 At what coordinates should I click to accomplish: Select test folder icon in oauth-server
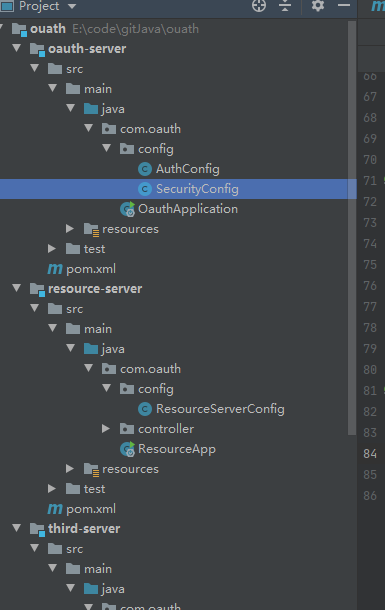tap(73, 249)
